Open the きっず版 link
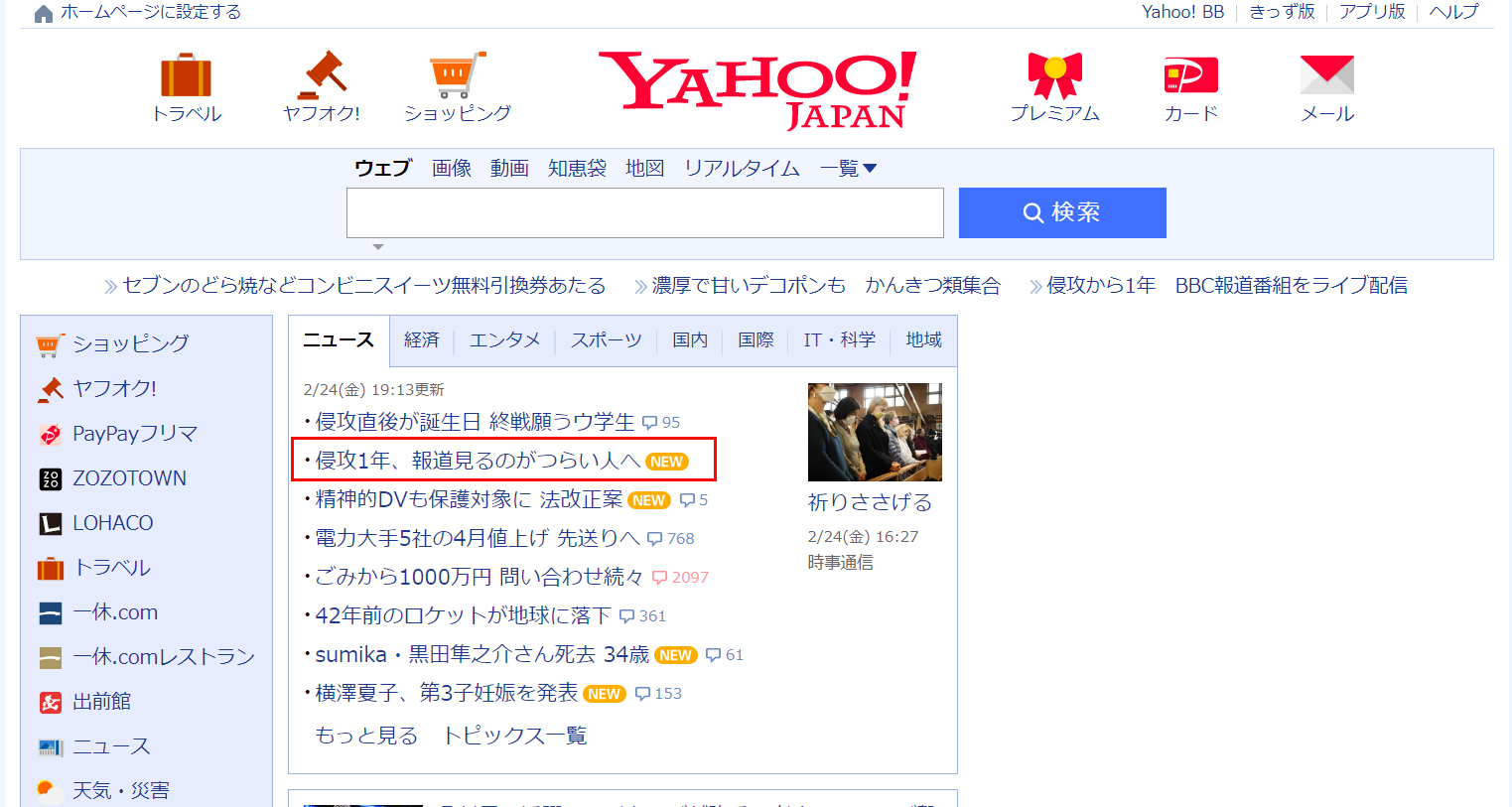 click(1282, 12)
